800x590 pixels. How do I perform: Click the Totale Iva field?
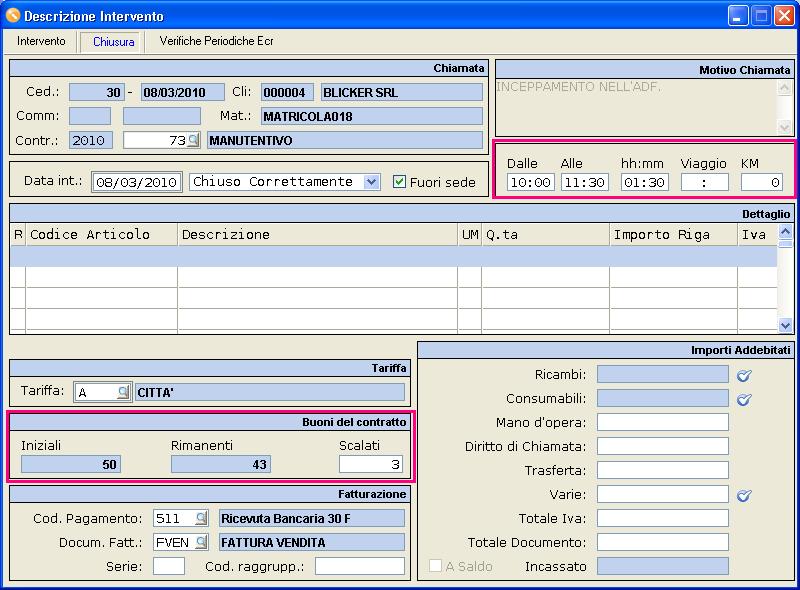coord(663,518)
